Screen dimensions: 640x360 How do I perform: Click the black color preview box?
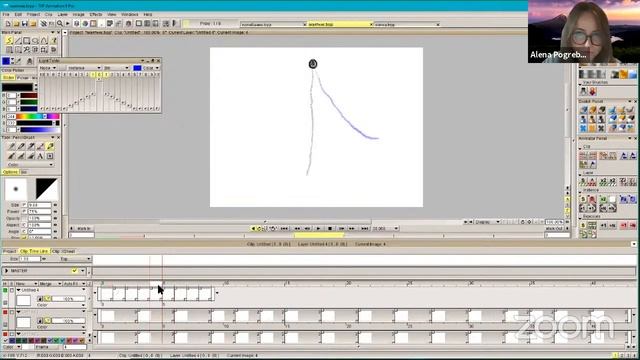[x=17, y=87]
